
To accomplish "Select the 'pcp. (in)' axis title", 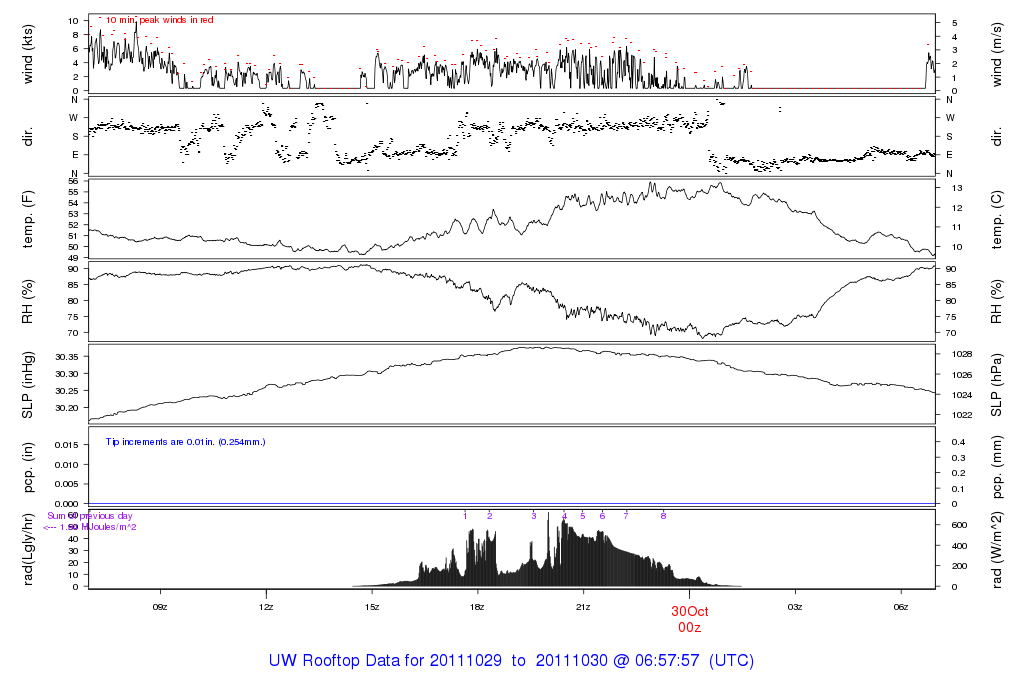I will pos(28,466).
